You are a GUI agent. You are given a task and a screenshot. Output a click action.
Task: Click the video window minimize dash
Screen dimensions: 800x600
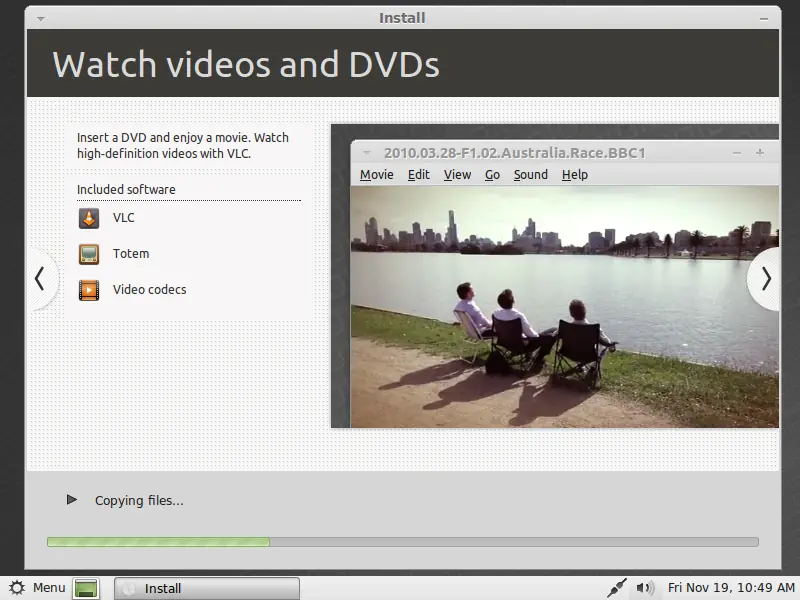coord(737,153)
